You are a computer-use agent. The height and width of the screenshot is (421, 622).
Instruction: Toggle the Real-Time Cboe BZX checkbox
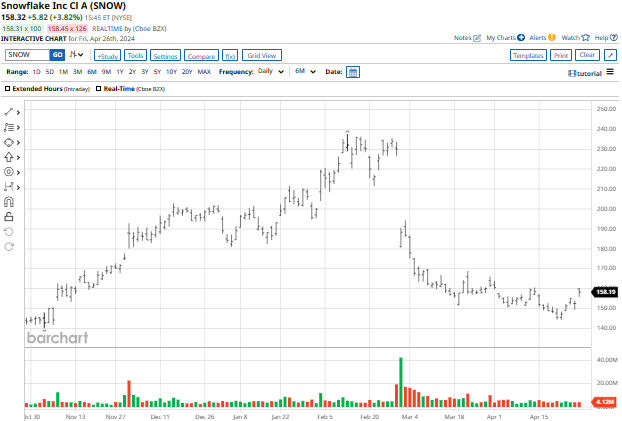pyautogui.click(x=98, y=89)
